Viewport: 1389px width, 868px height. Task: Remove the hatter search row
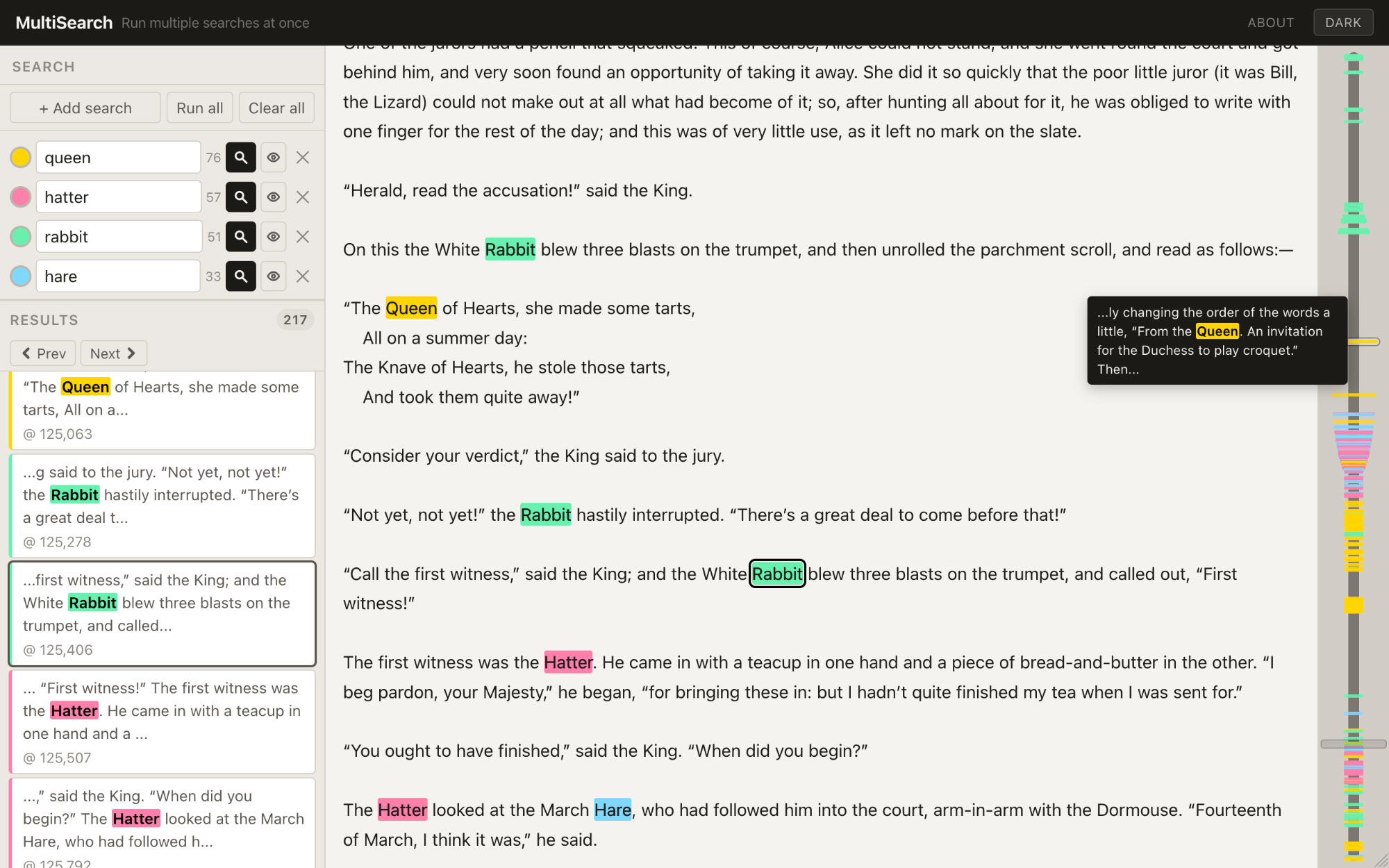point(303,197)
